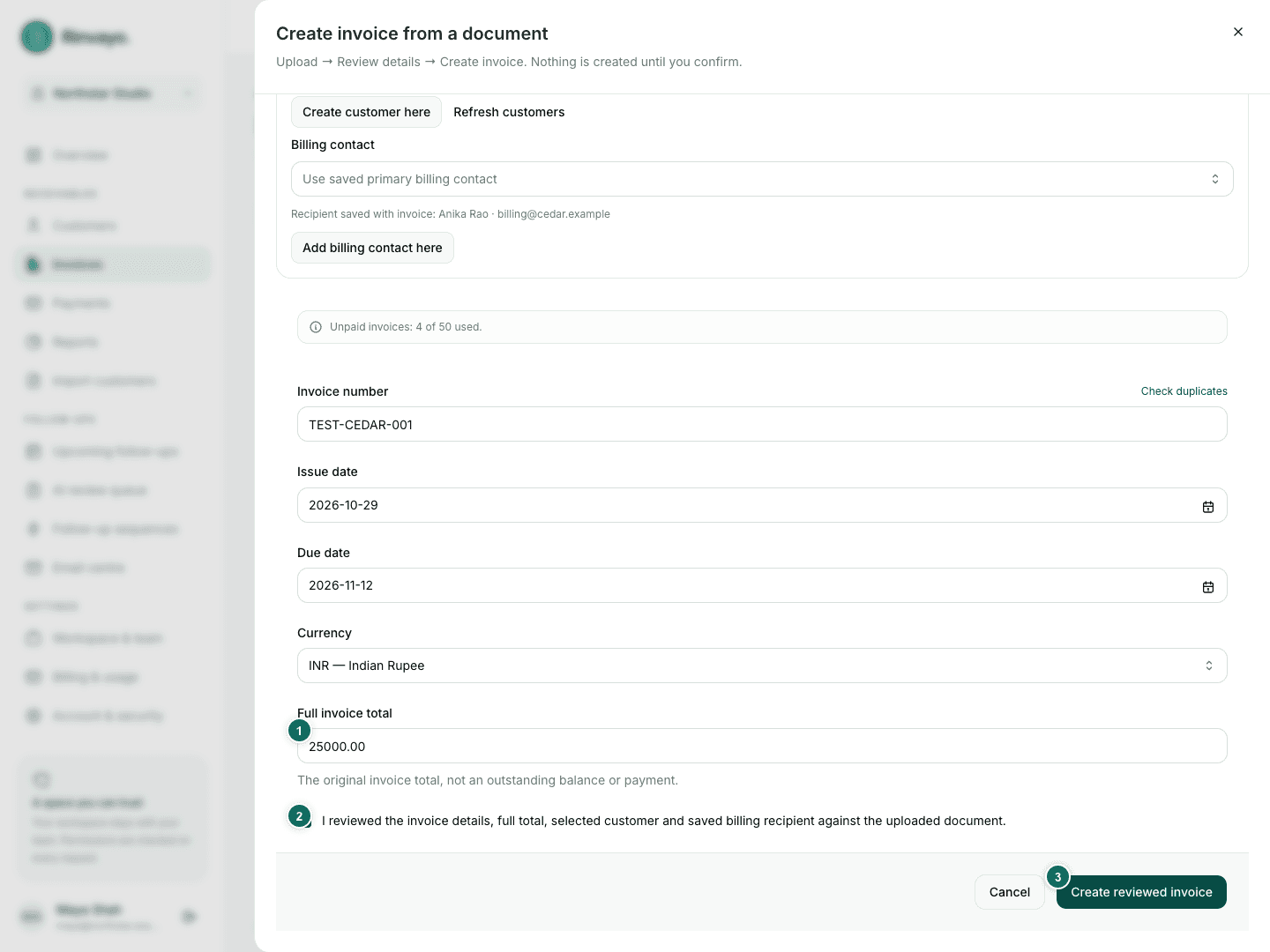The height and width of the screenshot is (952, 1270).
Task: Close the Create invoice dialog
Action: click(1238, 32)
